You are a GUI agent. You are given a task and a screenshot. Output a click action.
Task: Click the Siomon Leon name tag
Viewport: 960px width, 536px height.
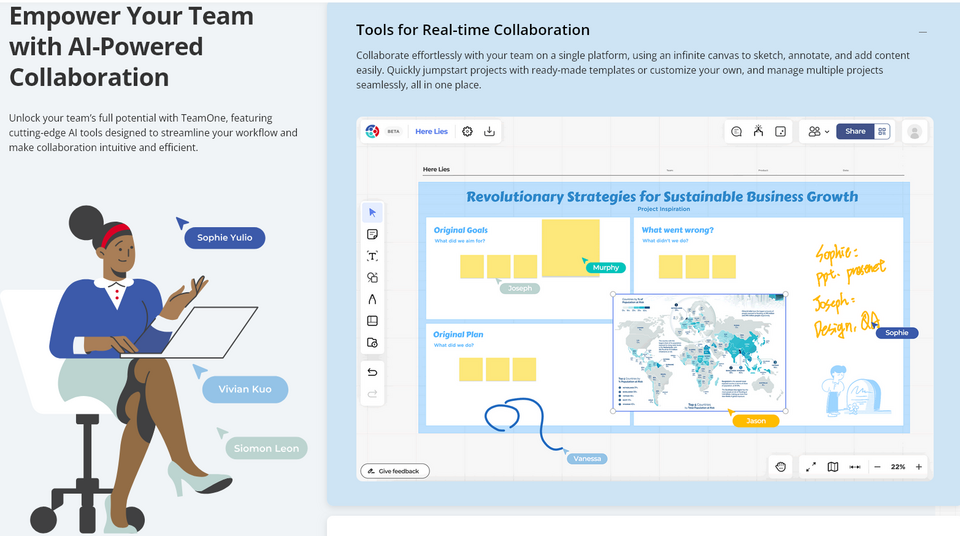(266, 448)
